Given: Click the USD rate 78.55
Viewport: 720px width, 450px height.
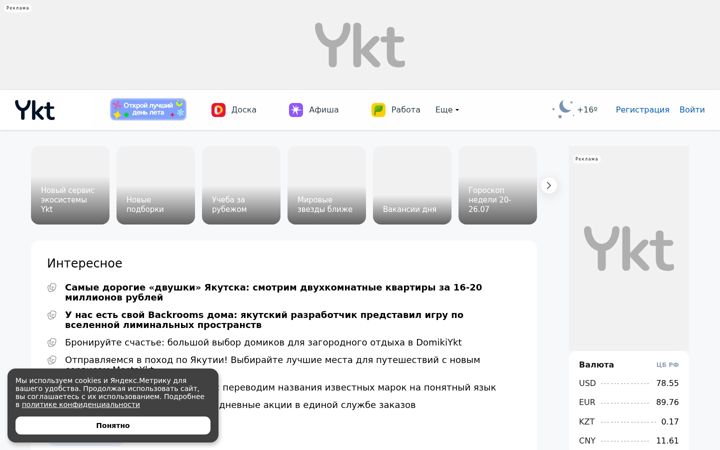Looking at the screenshot, I should pyautogui.click(x=667, y=383).
